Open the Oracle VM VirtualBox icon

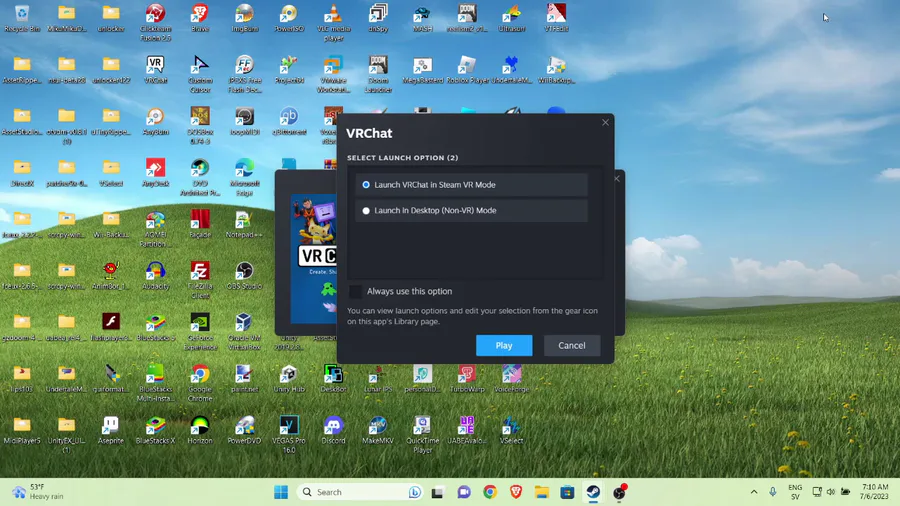coord(245,332)
